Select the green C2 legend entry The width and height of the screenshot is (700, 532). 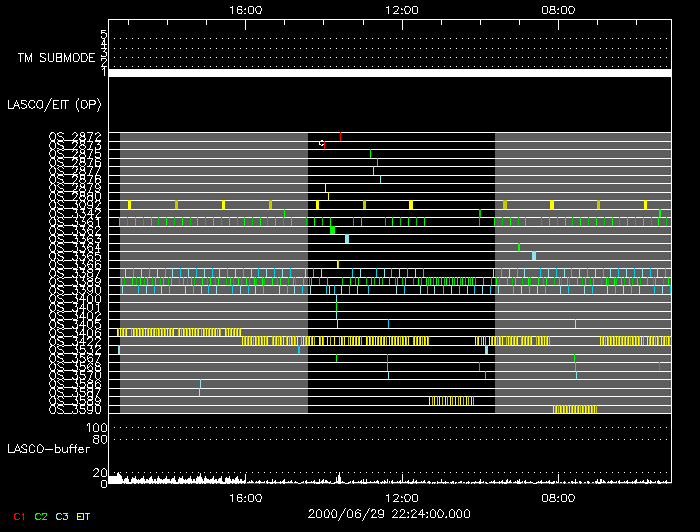point(41,516)
